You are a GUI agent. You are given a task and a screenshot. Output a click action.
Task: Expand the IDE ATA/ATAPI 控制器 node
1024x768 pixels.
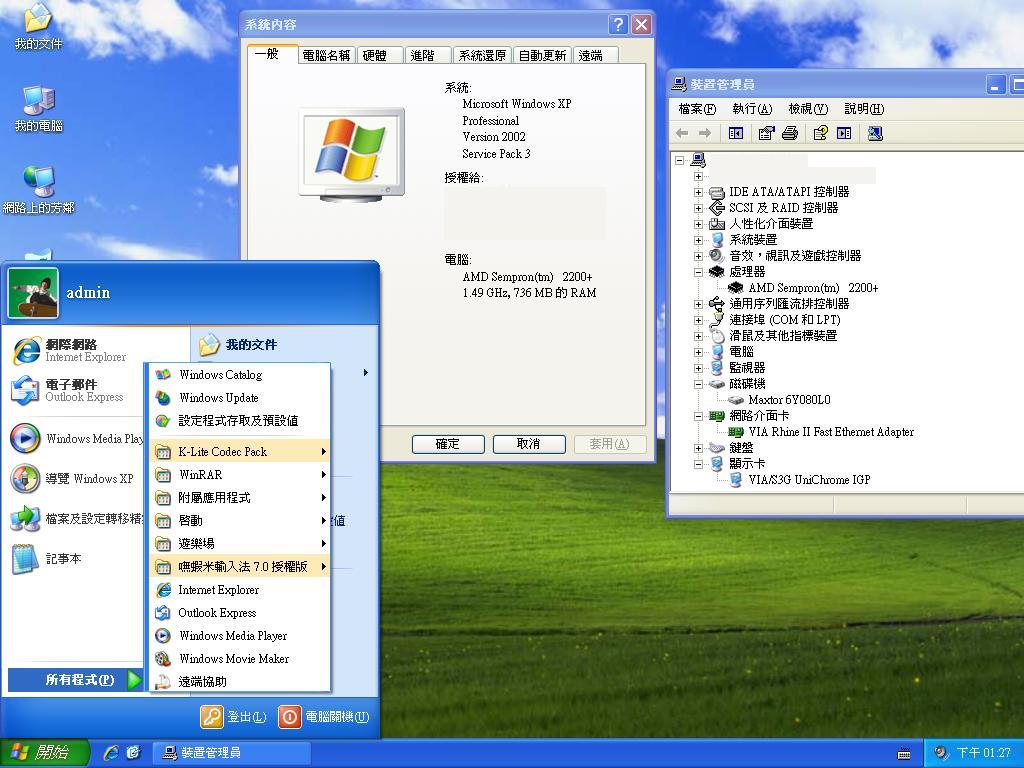(x=698, y=192)
